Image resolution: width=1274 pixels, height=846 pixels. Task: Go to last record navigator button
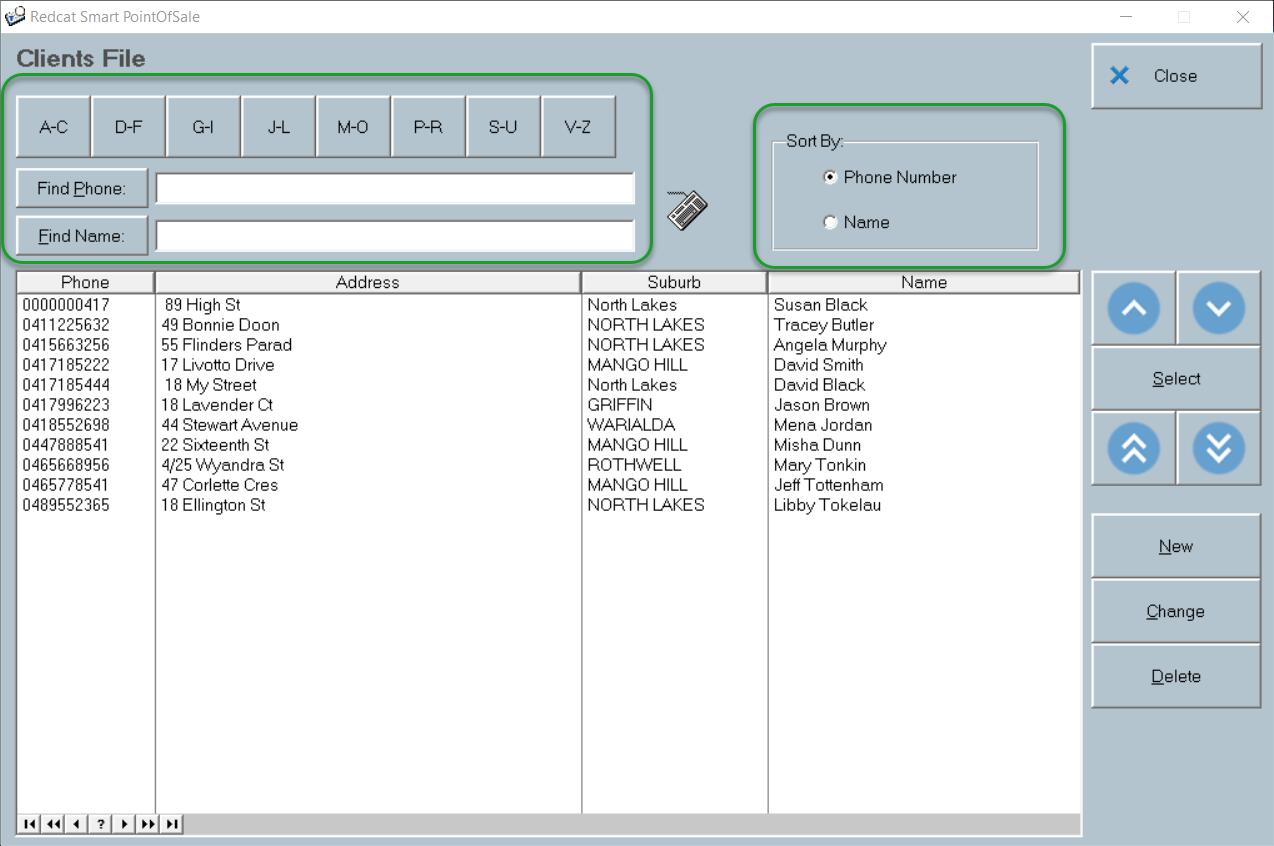pos(172,824)
